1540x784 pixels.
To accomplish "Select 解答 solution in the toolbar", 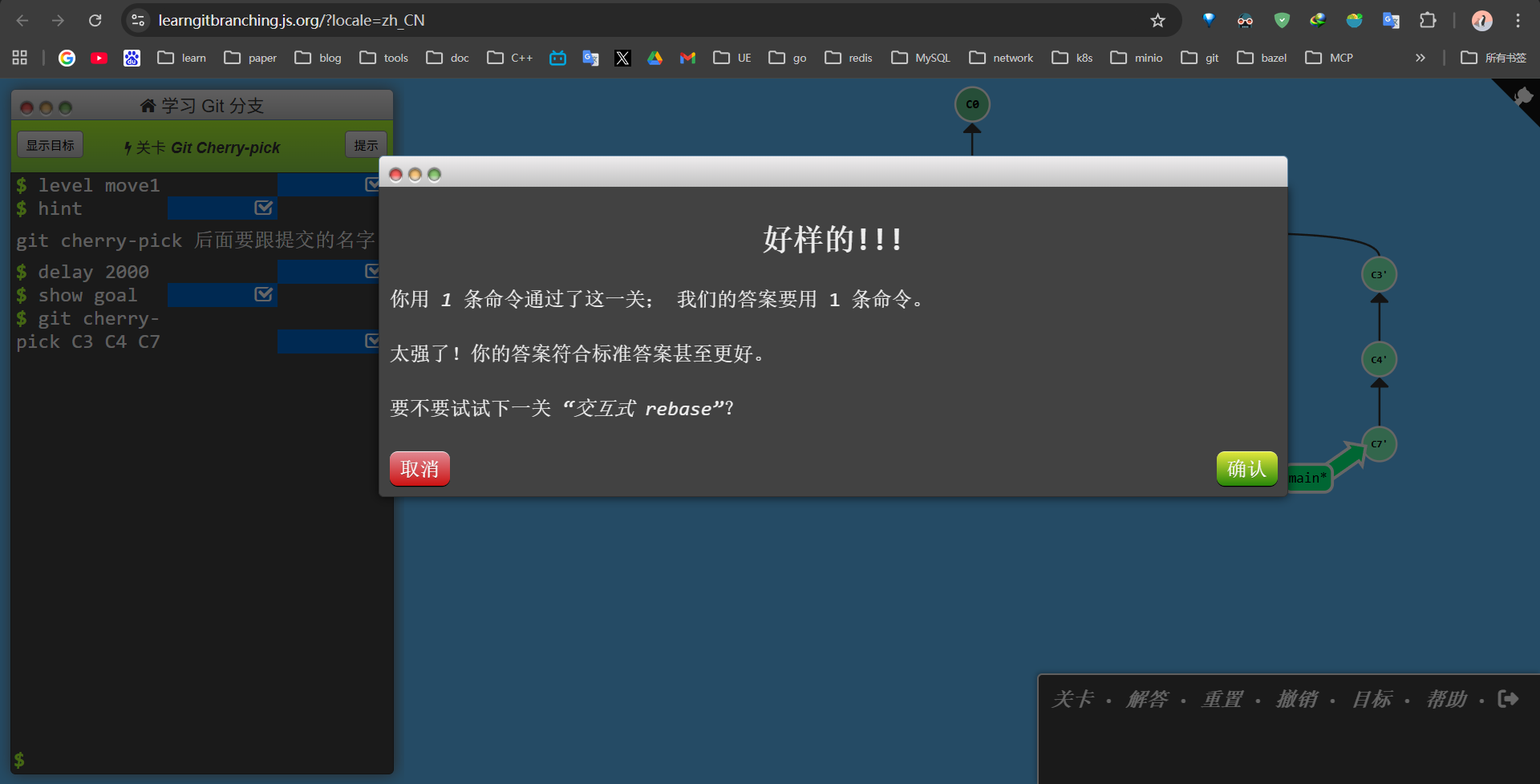I will pyautogui.click(x=1148, y=699).
